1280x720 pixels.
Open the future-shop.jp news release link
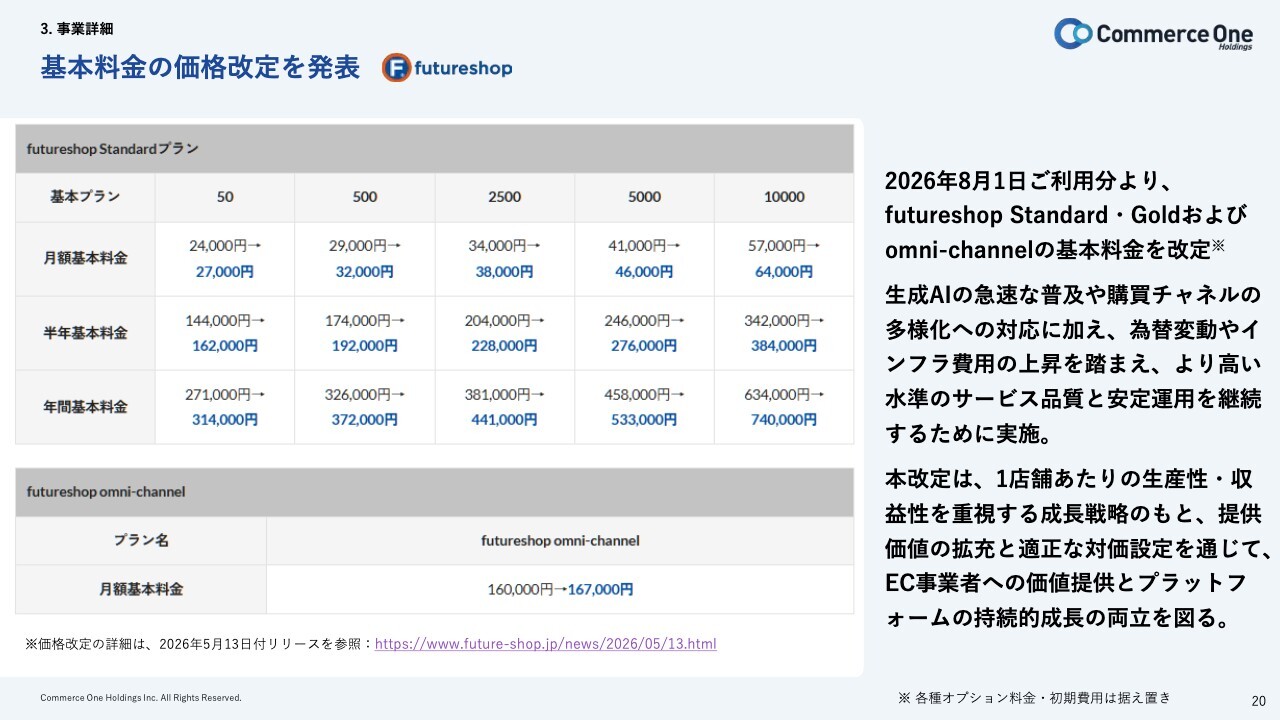(546, 643)
